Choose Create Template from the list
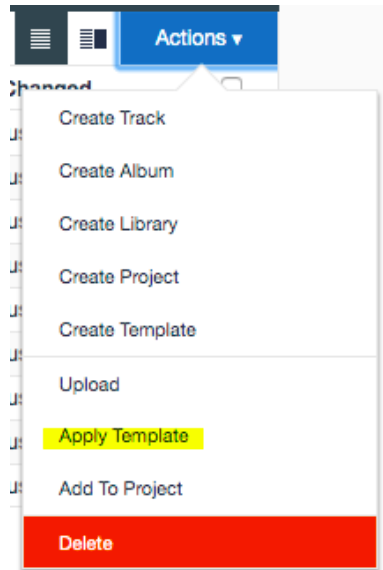 point(128,330)
